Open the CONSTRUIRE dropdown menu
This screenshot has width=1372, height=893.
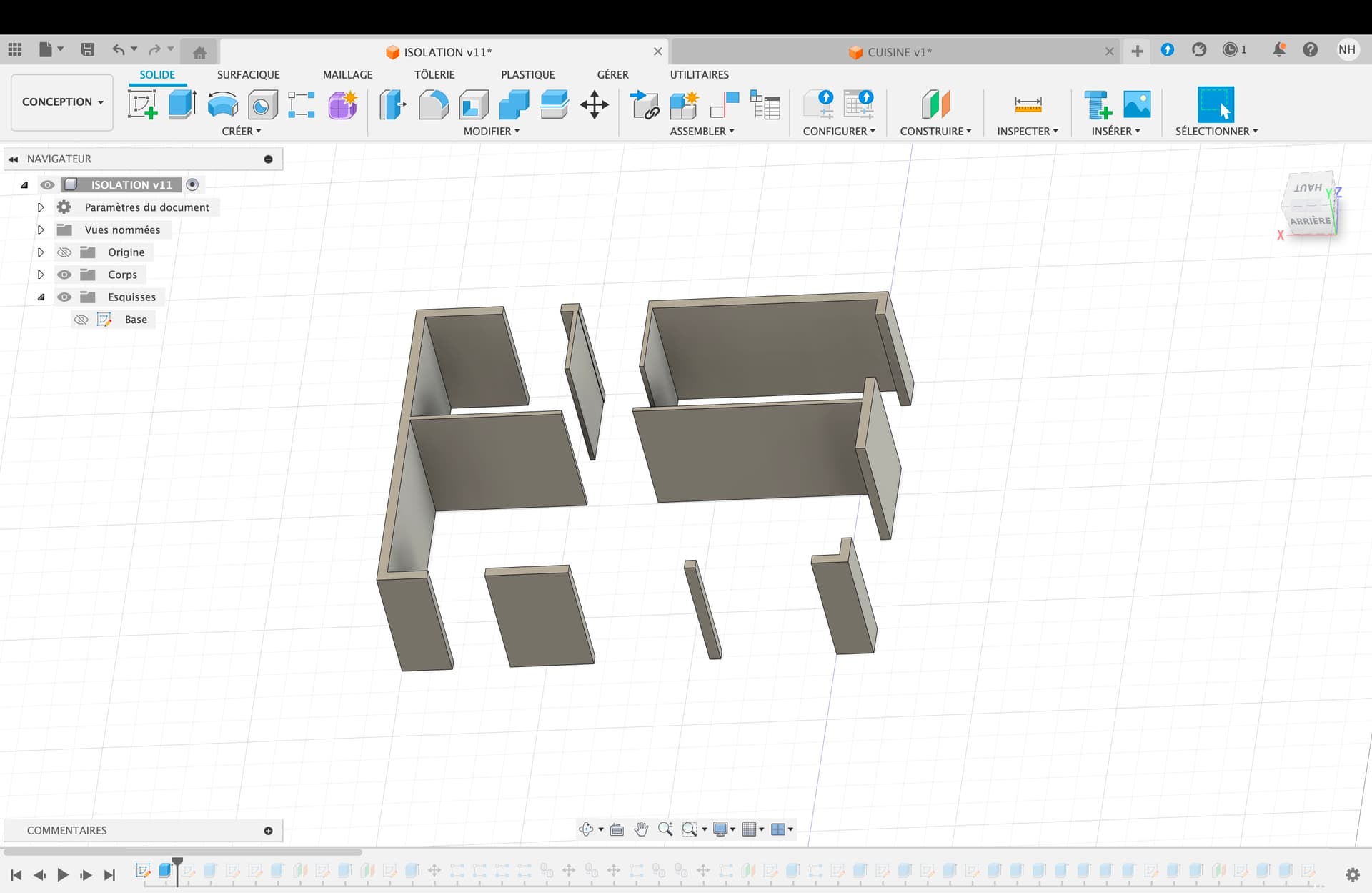[935, 131]
